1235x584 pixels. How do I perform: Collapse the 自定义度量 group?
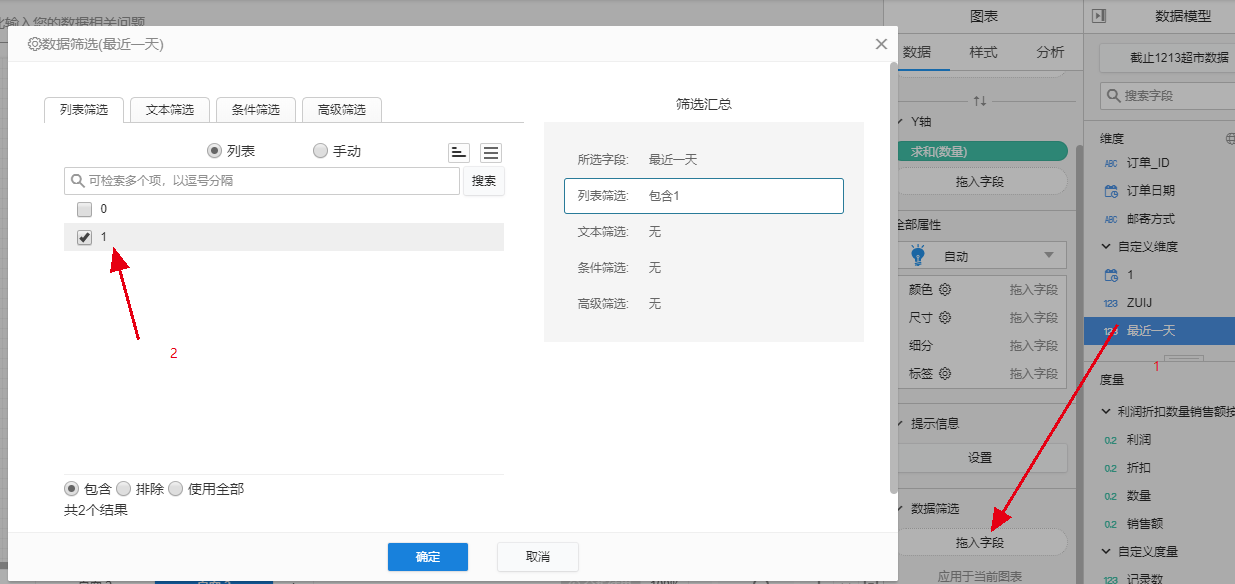pyautogui.click(x=1106, y=551)
